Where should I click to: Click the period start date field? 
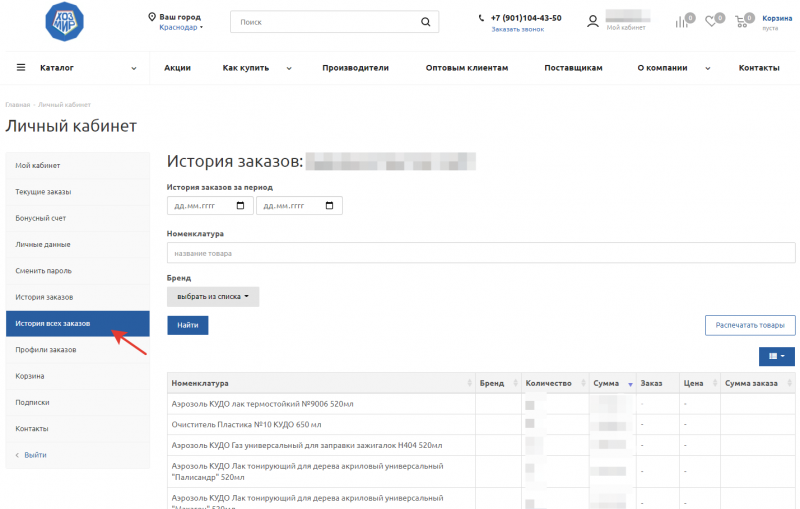pos(210,206)
